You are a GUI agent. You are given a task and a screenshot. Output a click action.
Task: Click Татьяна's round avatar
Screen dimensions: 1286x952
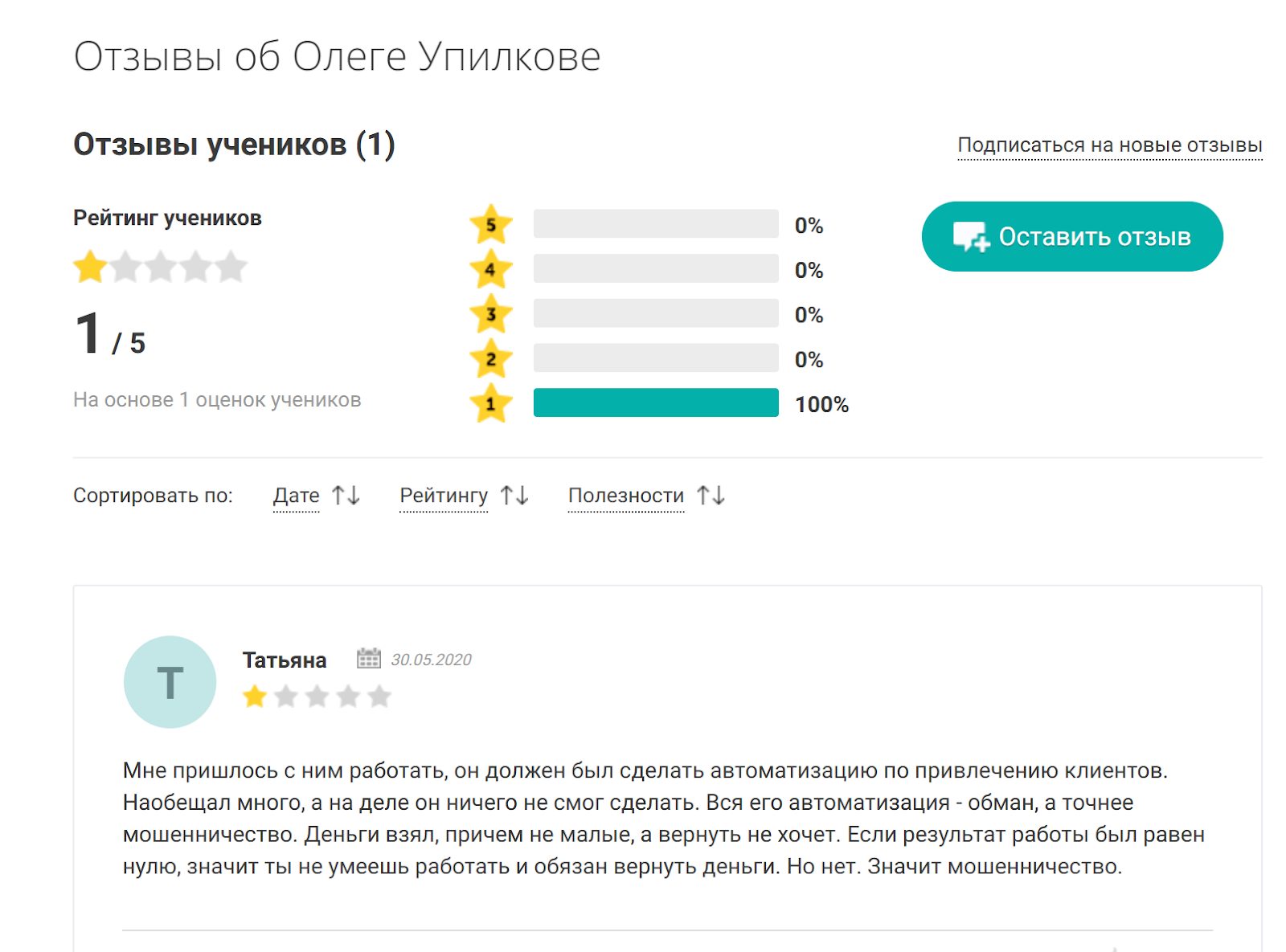[x=170, y=682]
